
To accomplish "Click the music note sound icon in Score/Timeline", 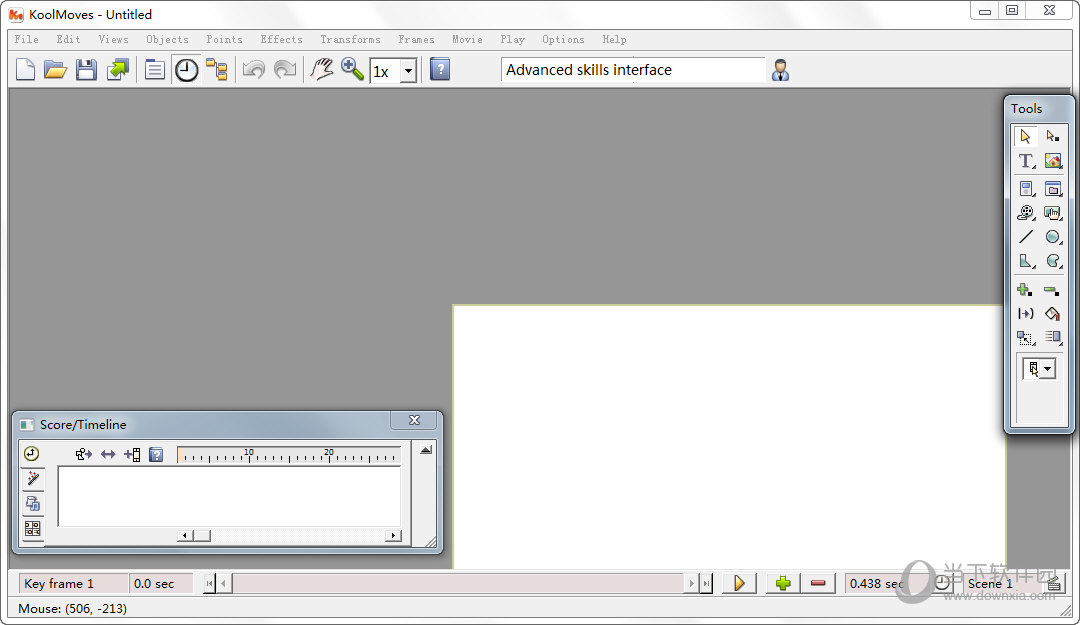I will coord(32,504).
